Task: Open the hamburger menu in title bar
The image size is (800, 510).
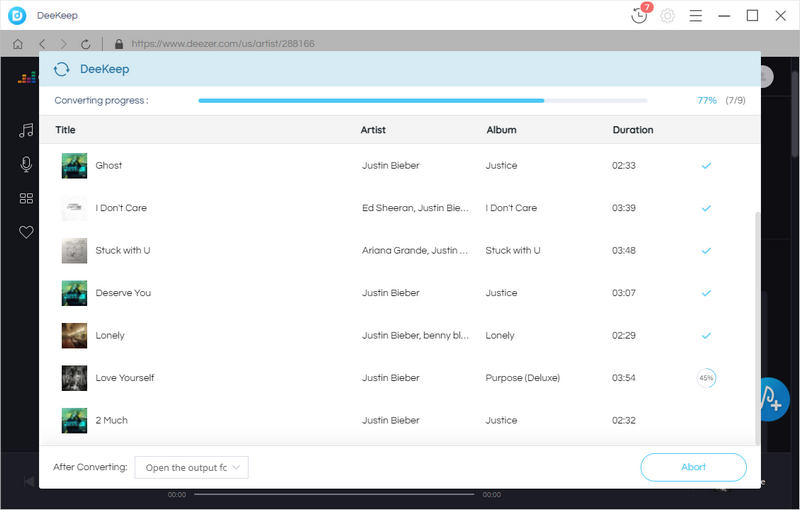Action: 695,16
